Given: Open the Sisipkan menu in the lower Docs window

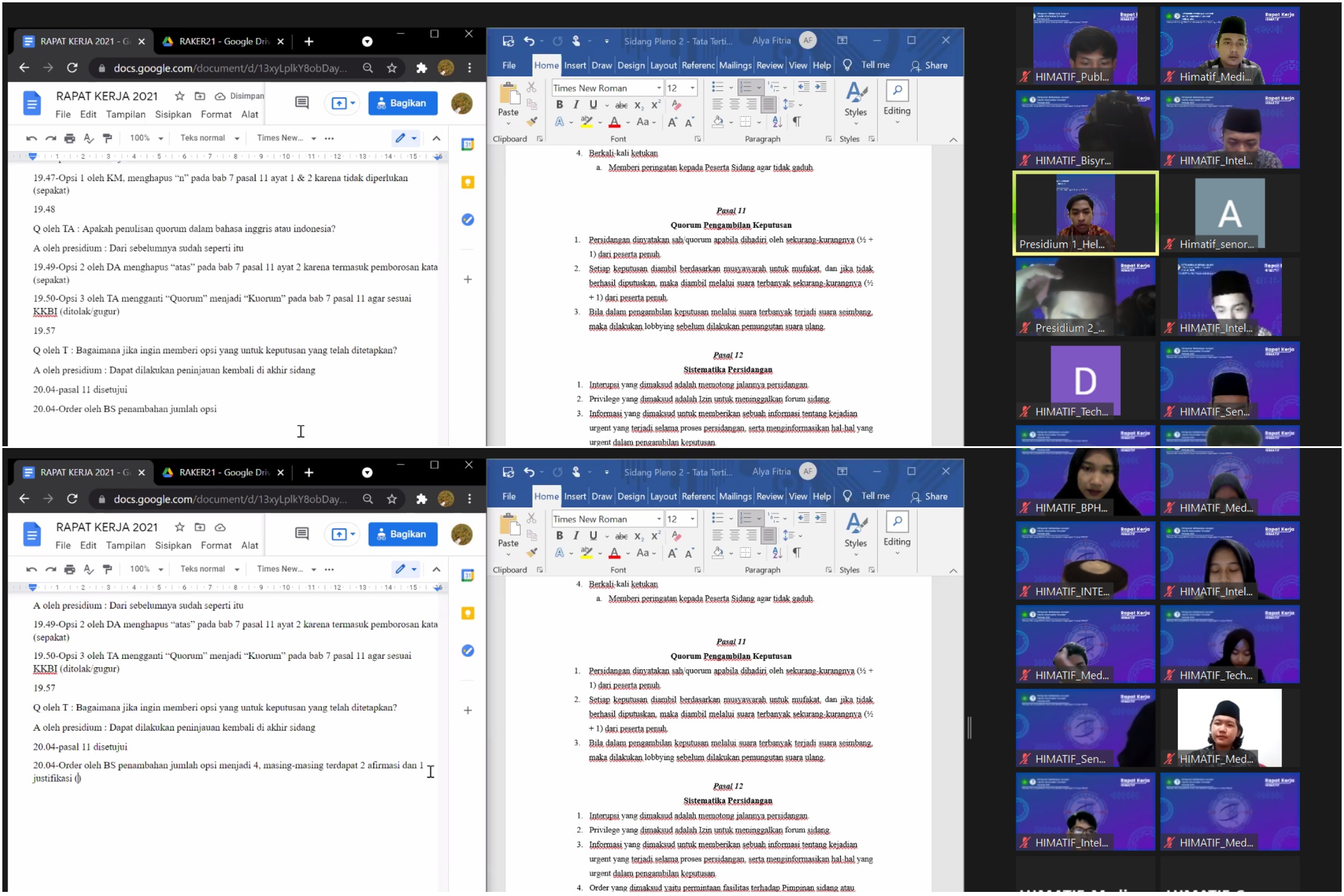Looking at the screenshot, I should pos(173,545).
